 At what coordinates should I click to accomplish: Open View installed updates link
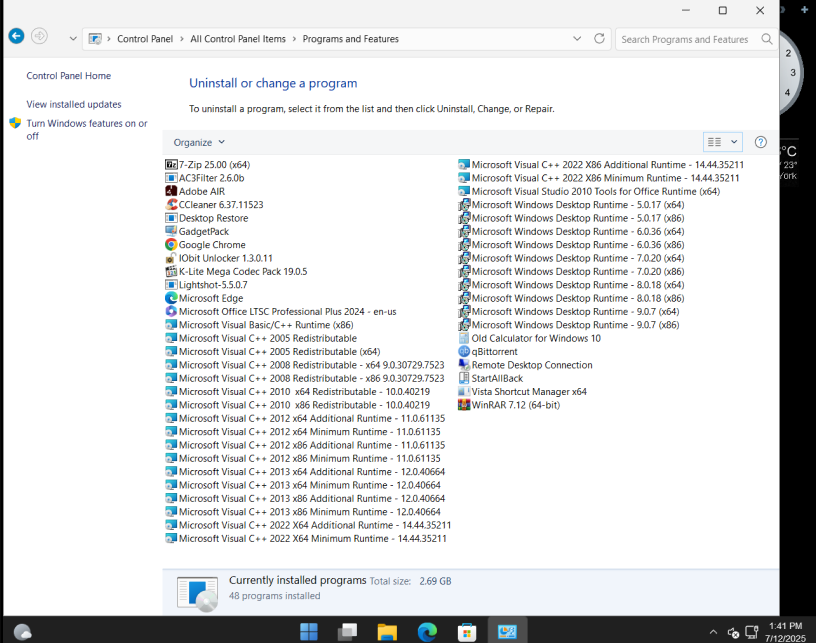[74, 105]
